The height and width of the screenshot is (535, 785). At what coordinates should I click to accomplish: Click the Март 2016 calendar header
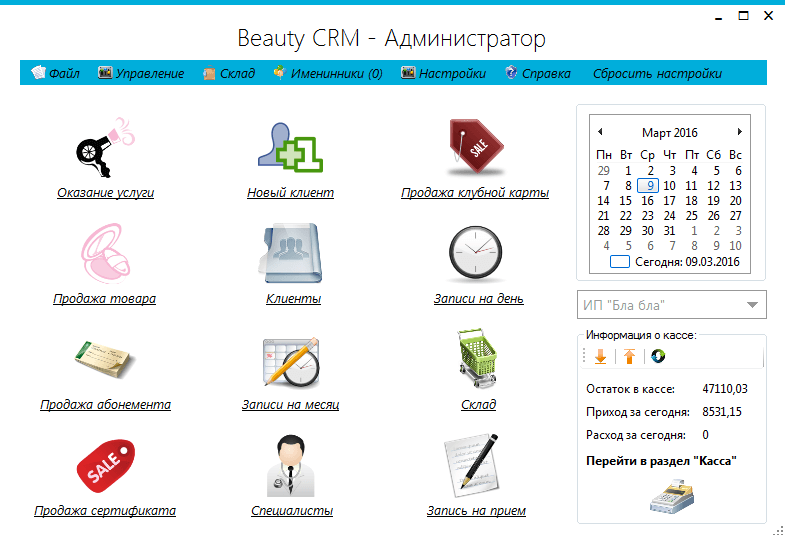click(669, 133)
